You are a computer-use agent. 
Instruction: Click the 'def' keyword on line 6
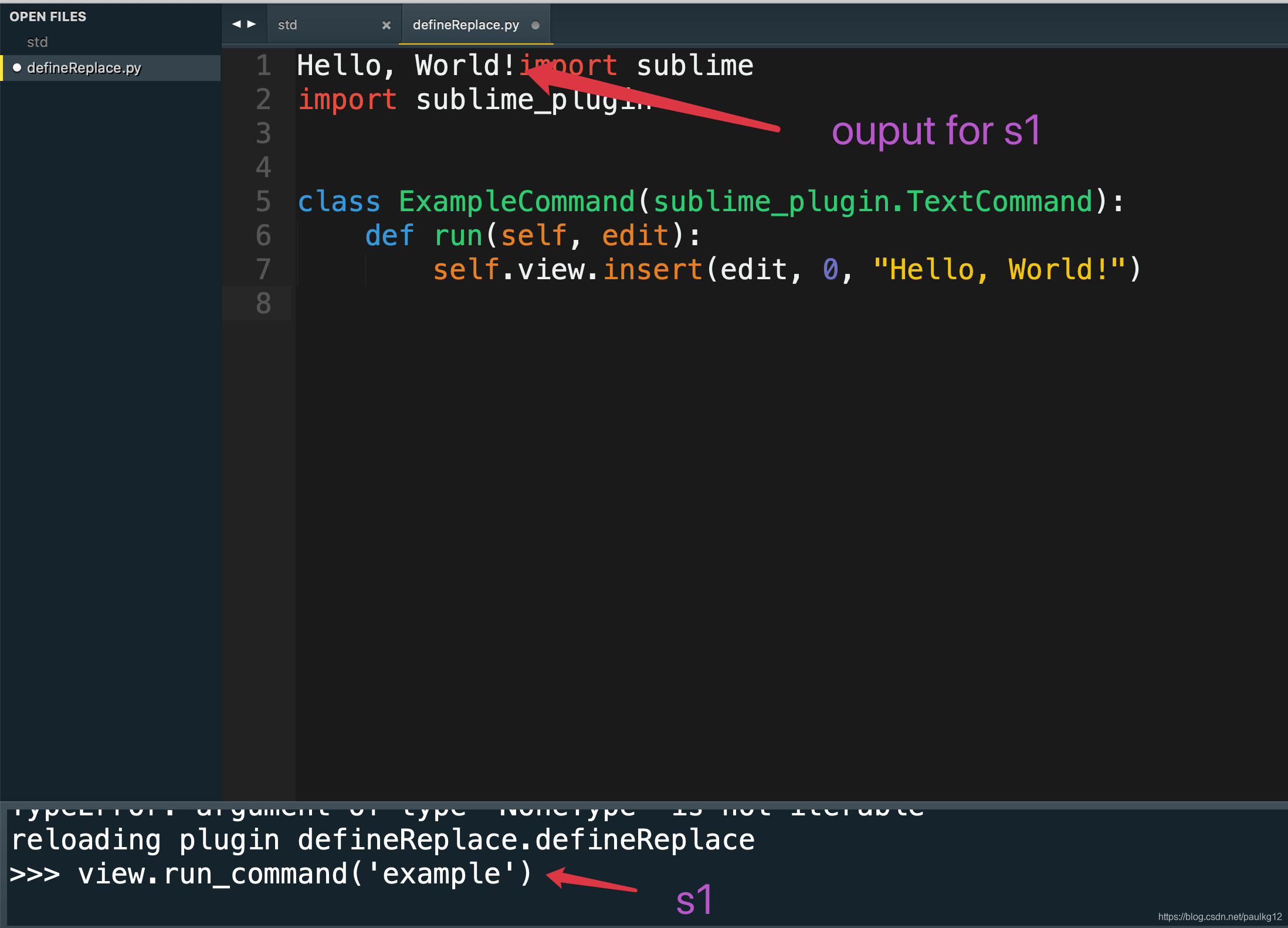tap(389, 235)
